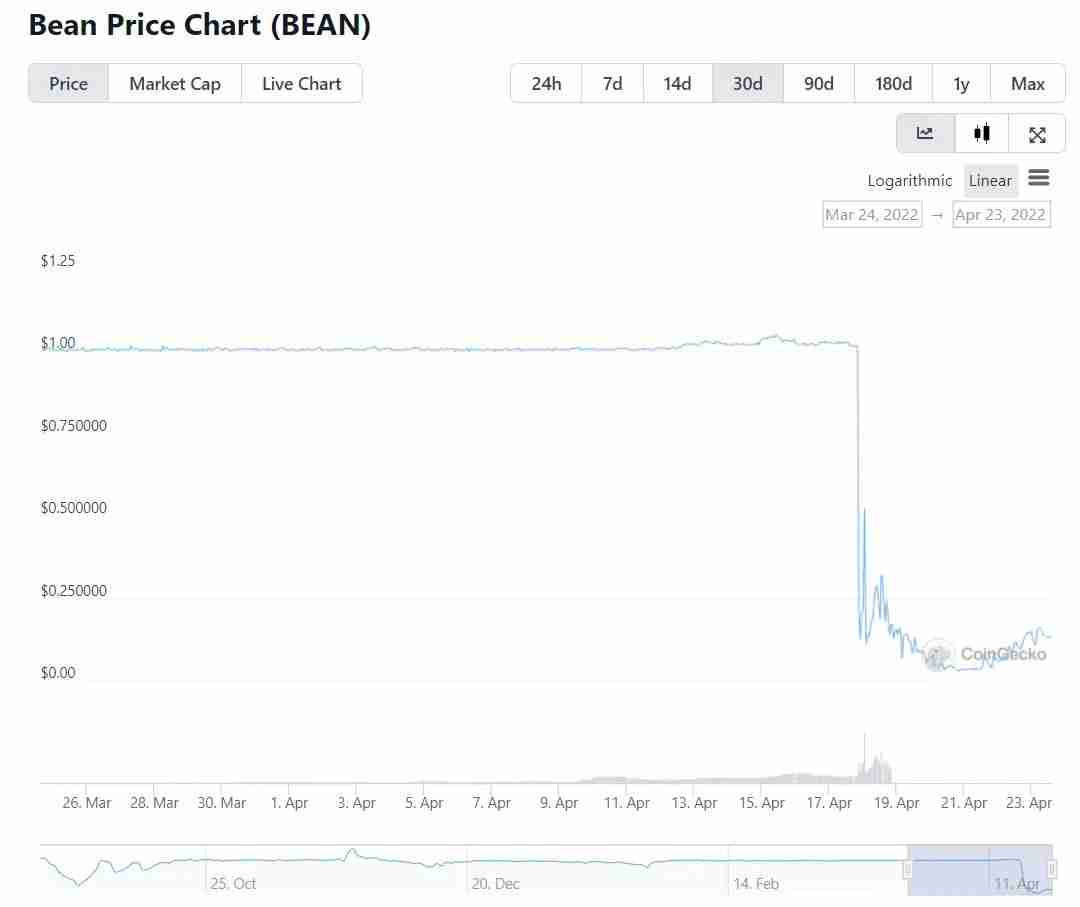The height and width of the screenshot is (907, 1080).
Task: Click the fullscreen expand icon
Action: (x=1037, y=134)
